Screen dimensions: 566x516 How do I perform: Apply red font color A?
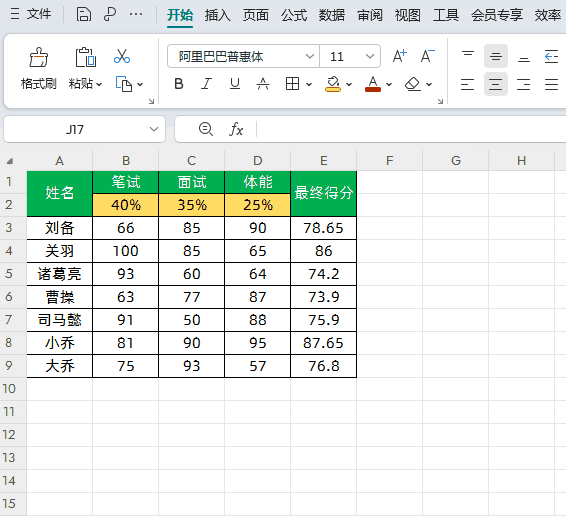373,84
